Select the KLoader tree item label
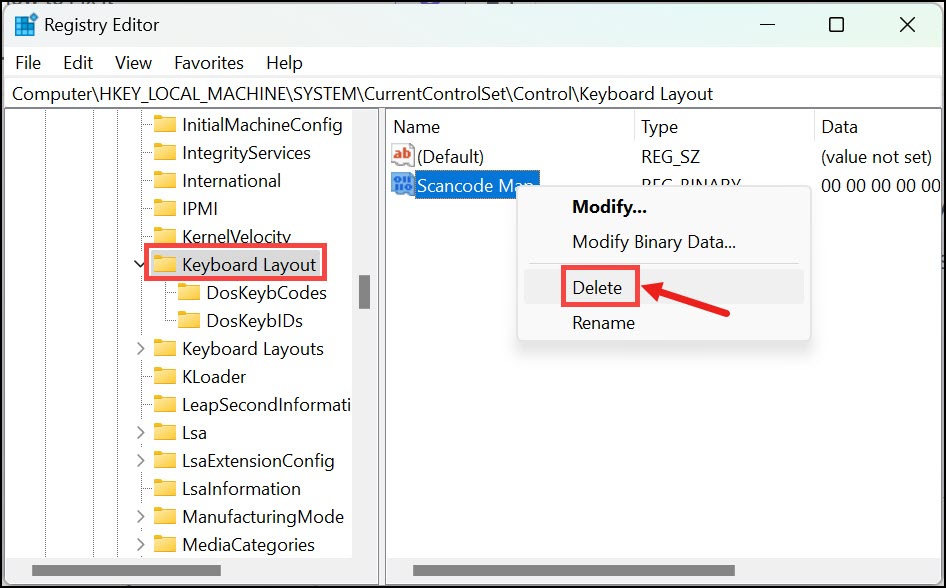 coord(214,376)
